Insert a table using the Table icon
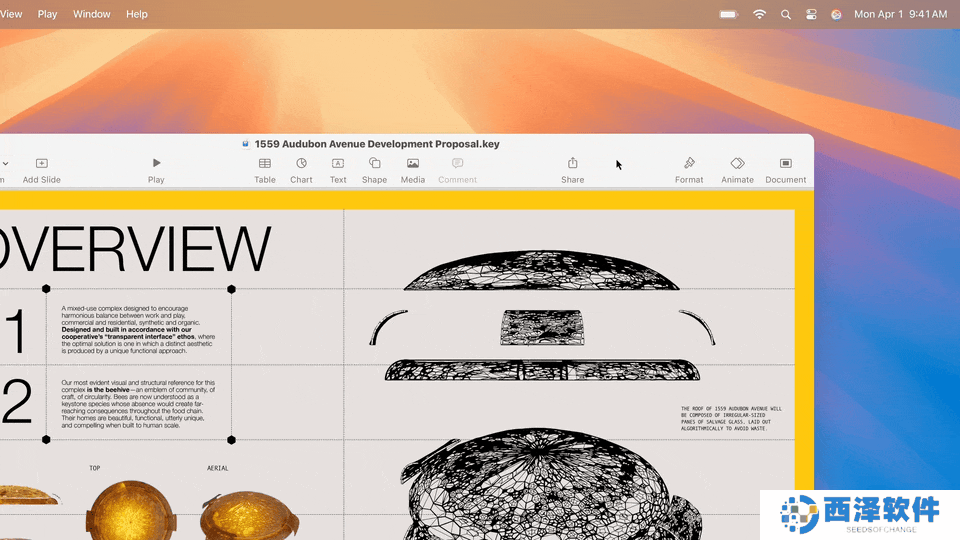Viewport: 960px width, 540px height. (x=265, y=169)
